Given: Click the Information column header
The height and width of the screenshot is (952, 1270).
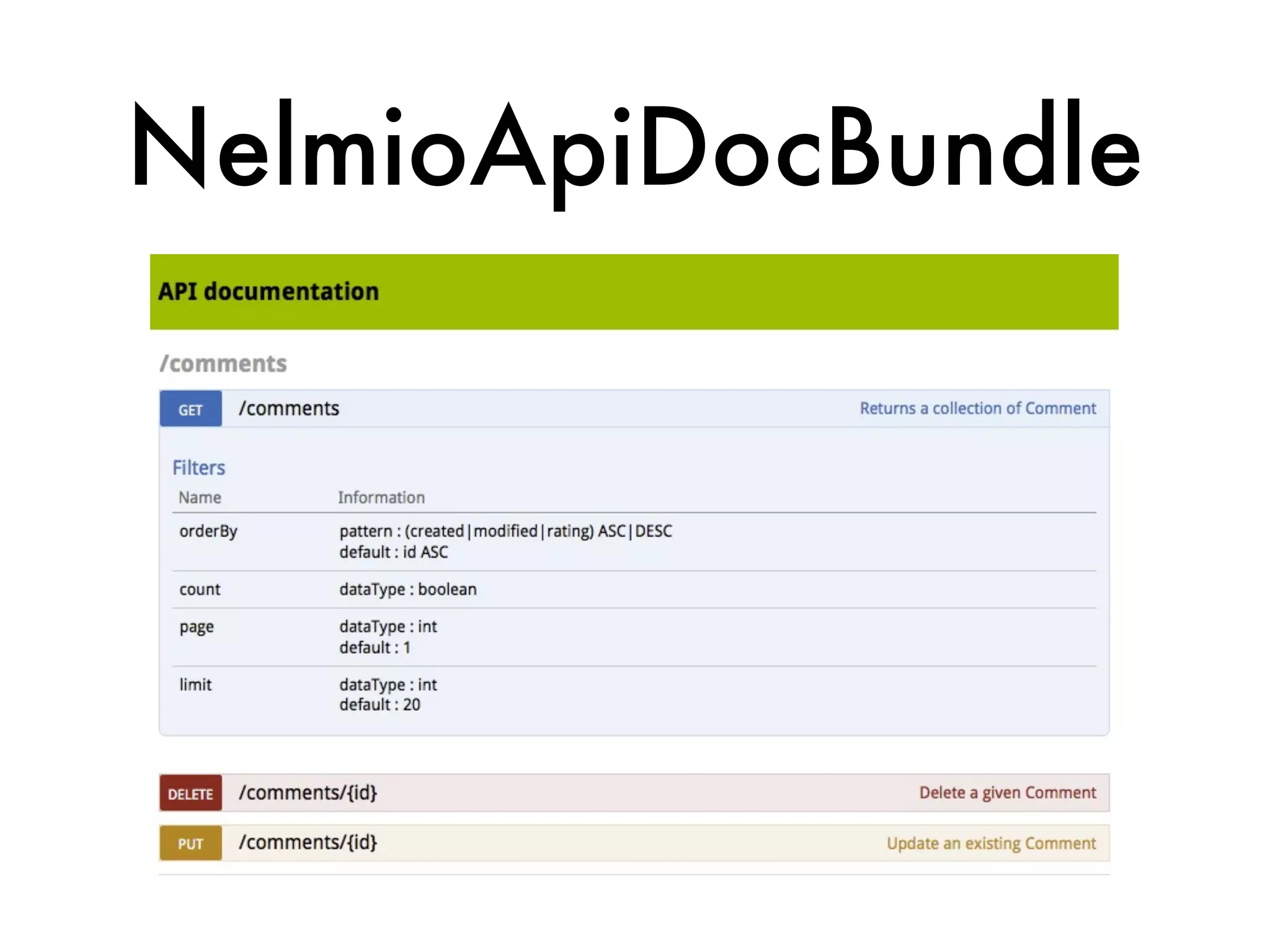Looking at the screenshot, I should click(x=381, y=498).
